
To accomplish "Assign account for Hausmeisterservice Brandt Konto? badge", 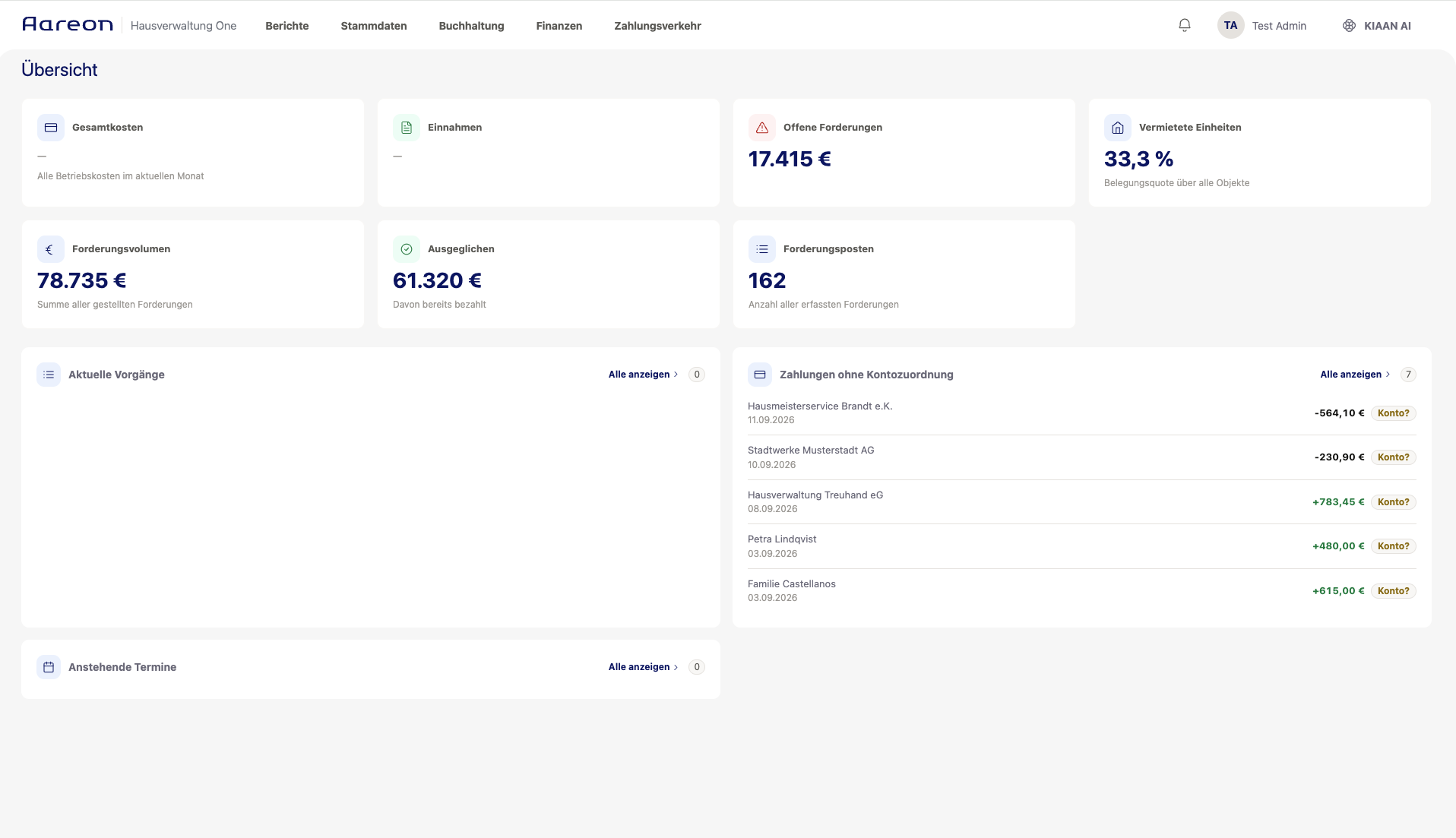I will tap(1393, 413).
